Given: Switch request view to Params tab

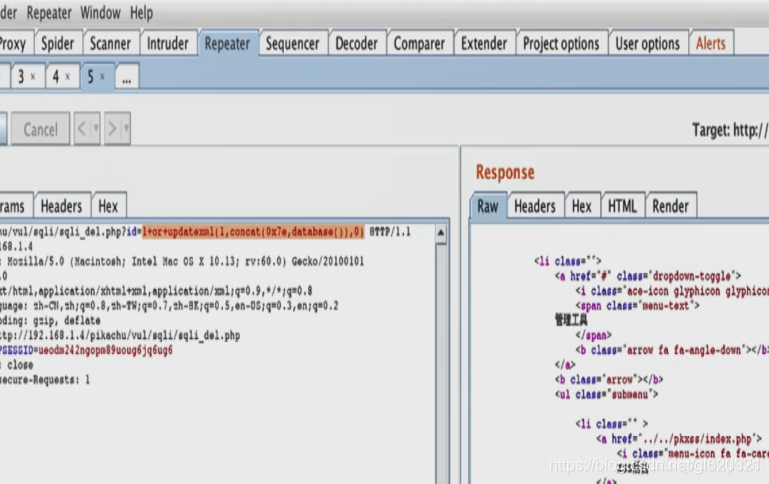Looking at the screenshot, I should point(15,206).
